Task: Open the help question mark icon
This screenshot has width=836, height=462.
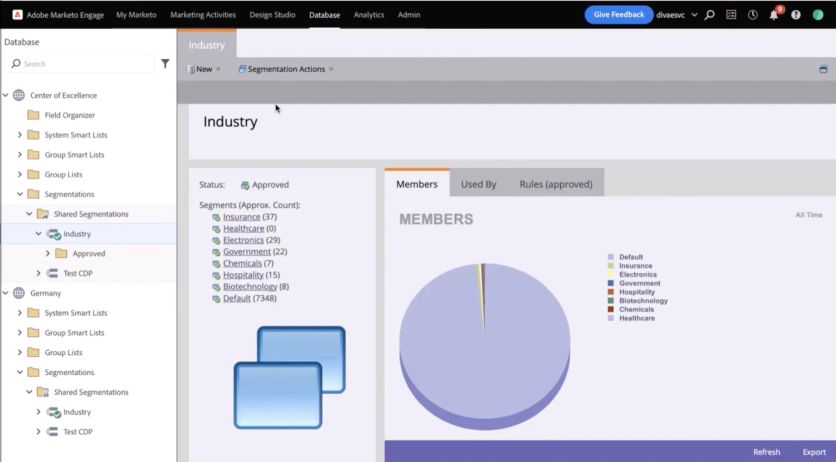Action: [795, 15]
